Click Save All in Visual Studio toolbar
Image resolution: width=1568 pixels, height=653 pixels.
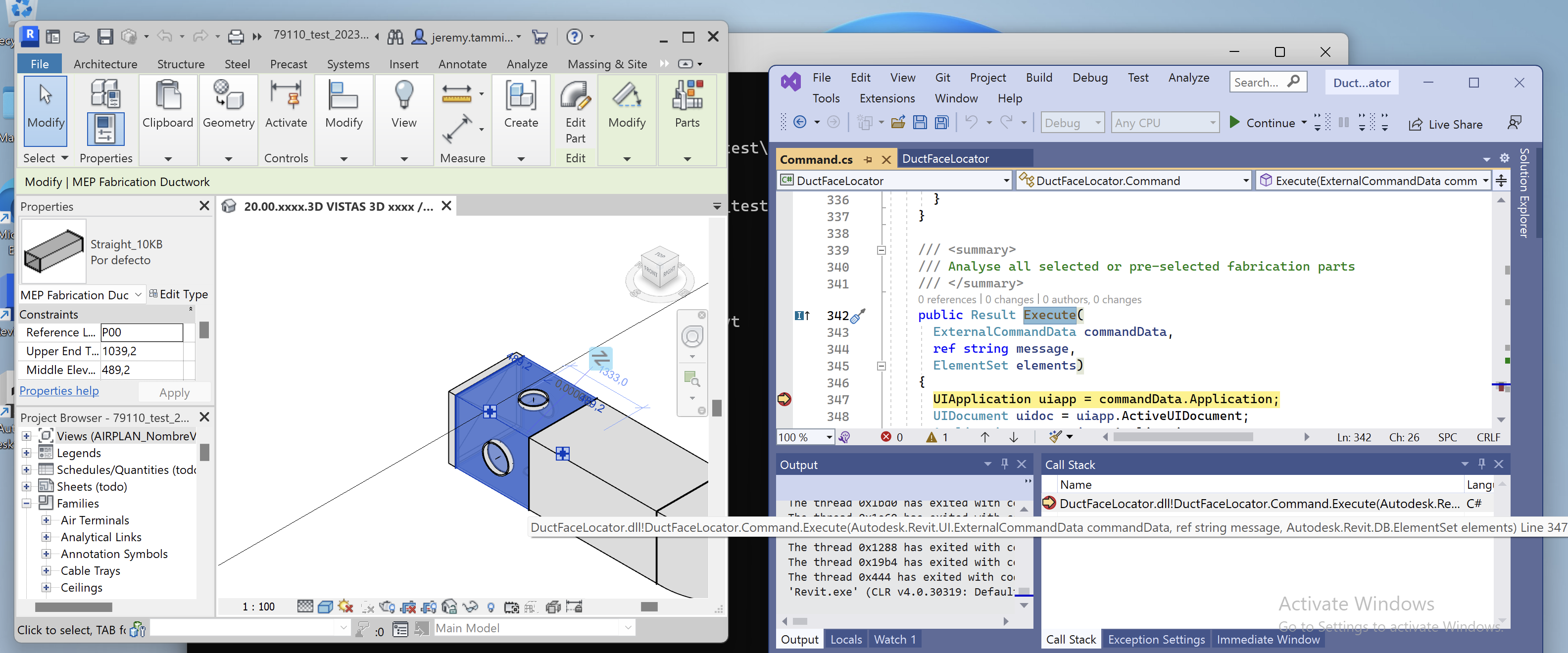tap(942, 122)
